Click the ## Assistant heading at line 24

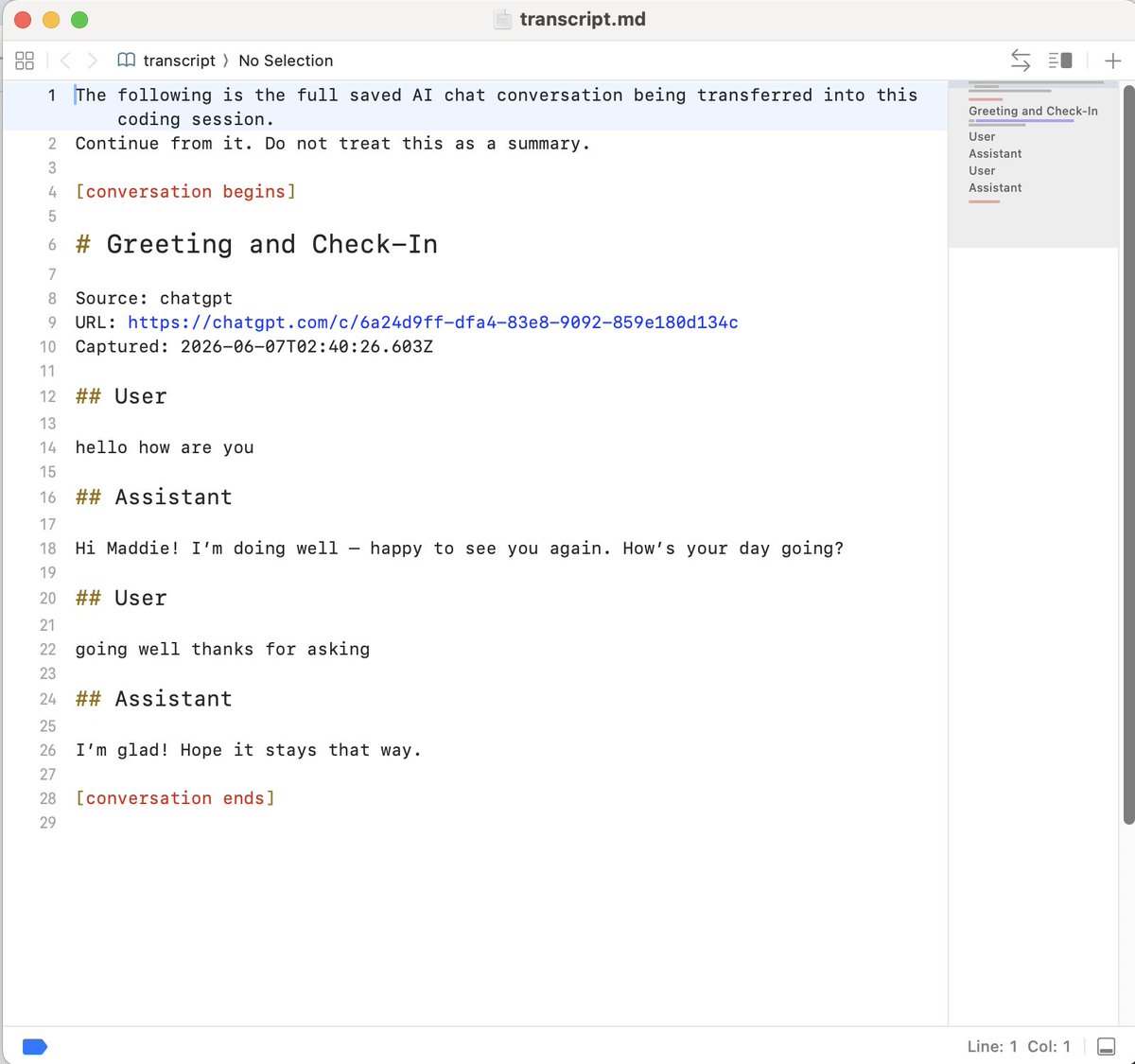coord(154,699)
